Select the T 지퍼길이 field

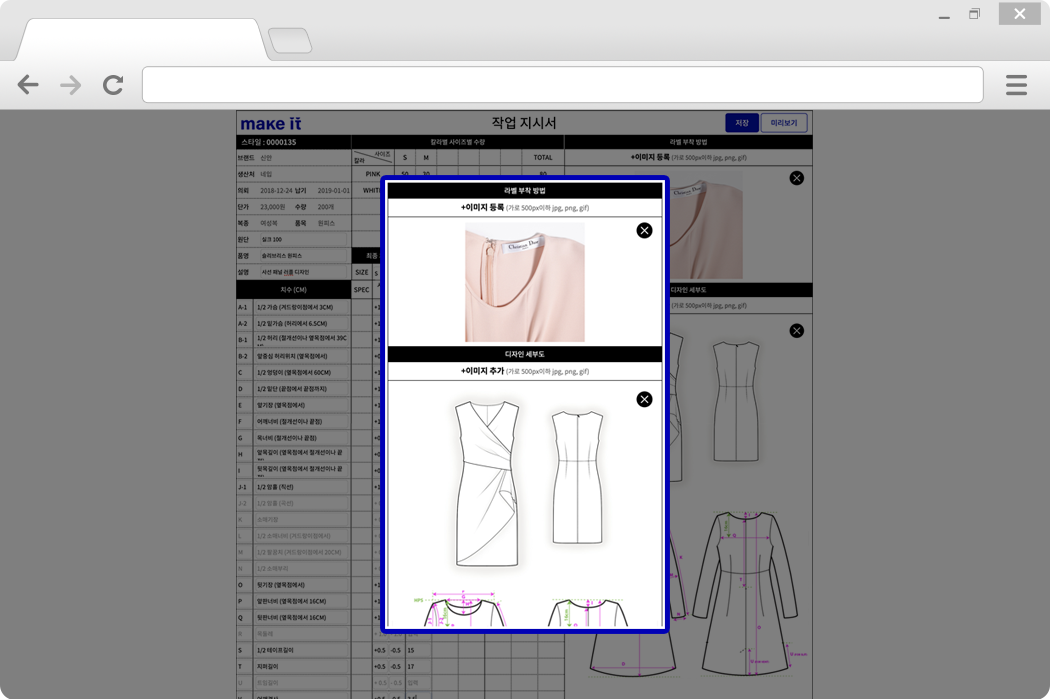pyautogui.click(x=301, y=667)
